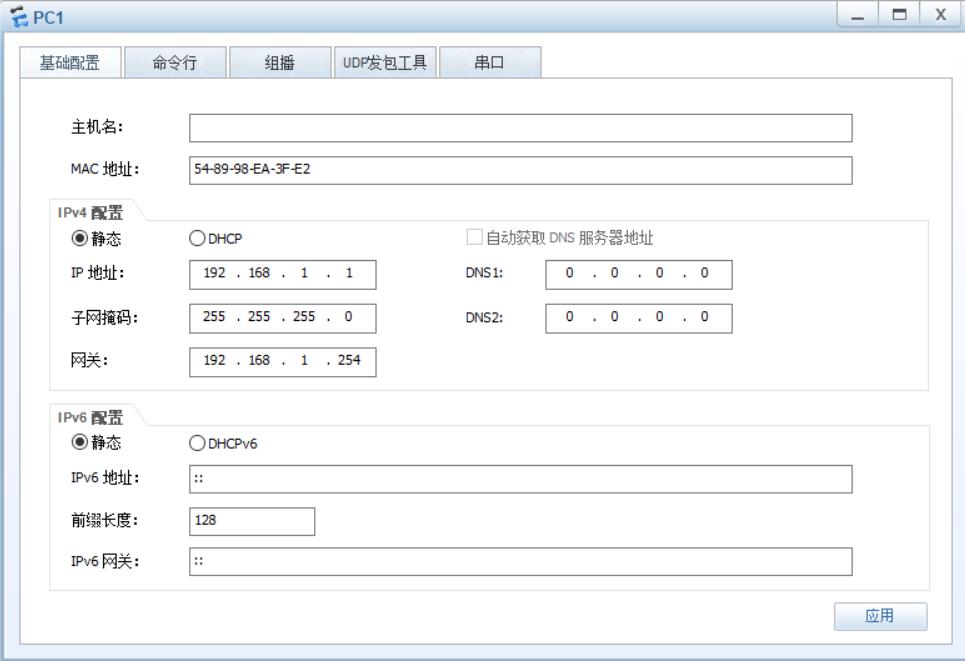Click the DNS1 address field
This screenshot has width=965, height=661.
[638, 275]
